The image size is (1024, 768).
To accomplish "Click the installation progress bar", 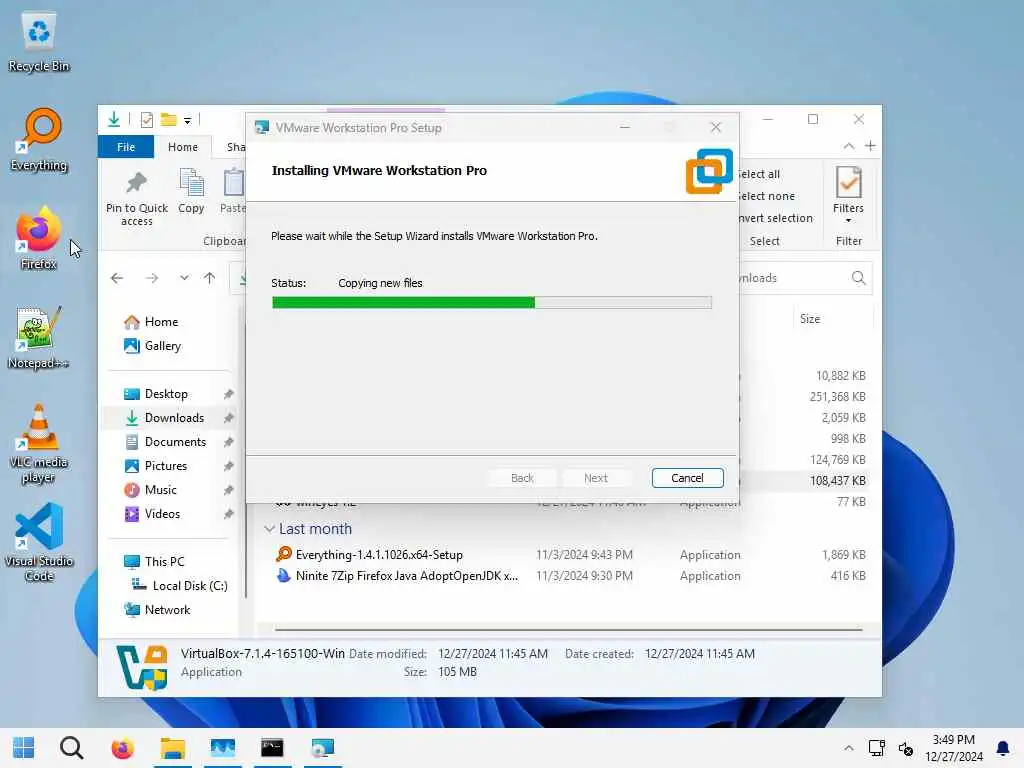I will (492, 302).
